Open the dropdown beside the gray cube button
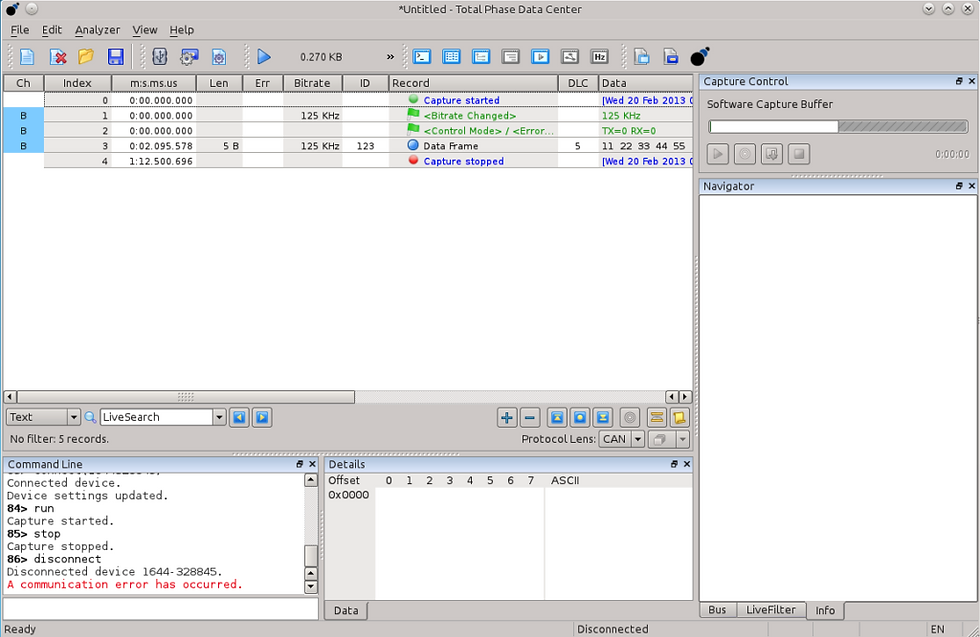 [x=682, y=439]
